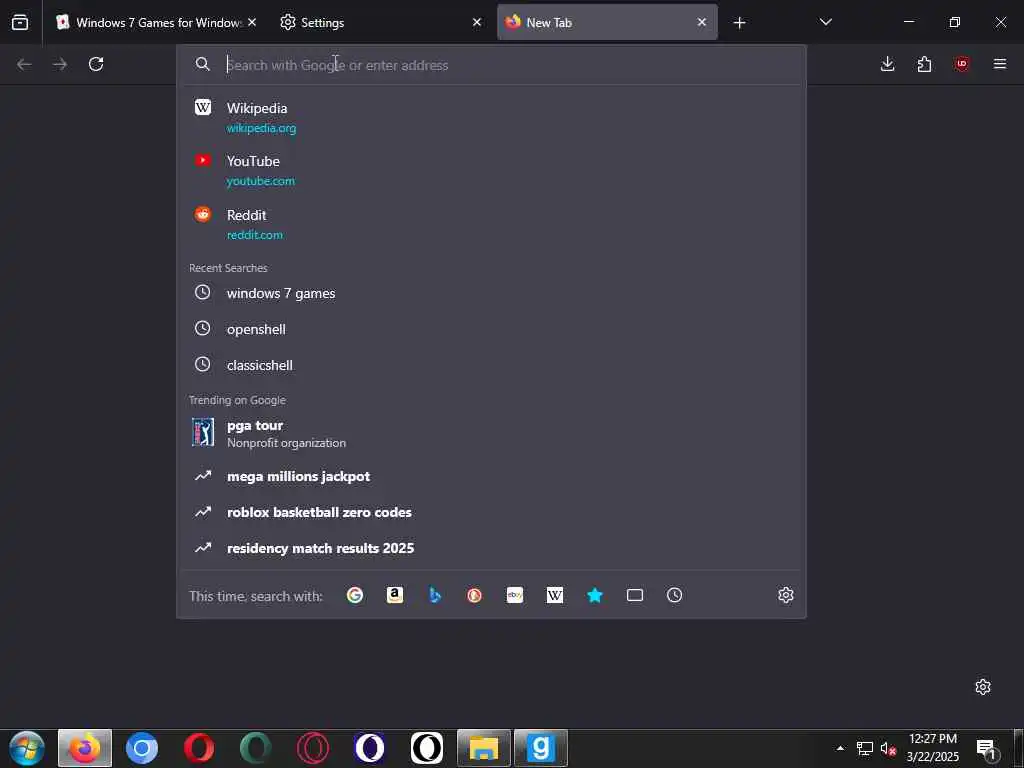Choose trending "roblox basketball zero codes"
The width and height of the screenshot is (1024, 768).
point(491,512)
